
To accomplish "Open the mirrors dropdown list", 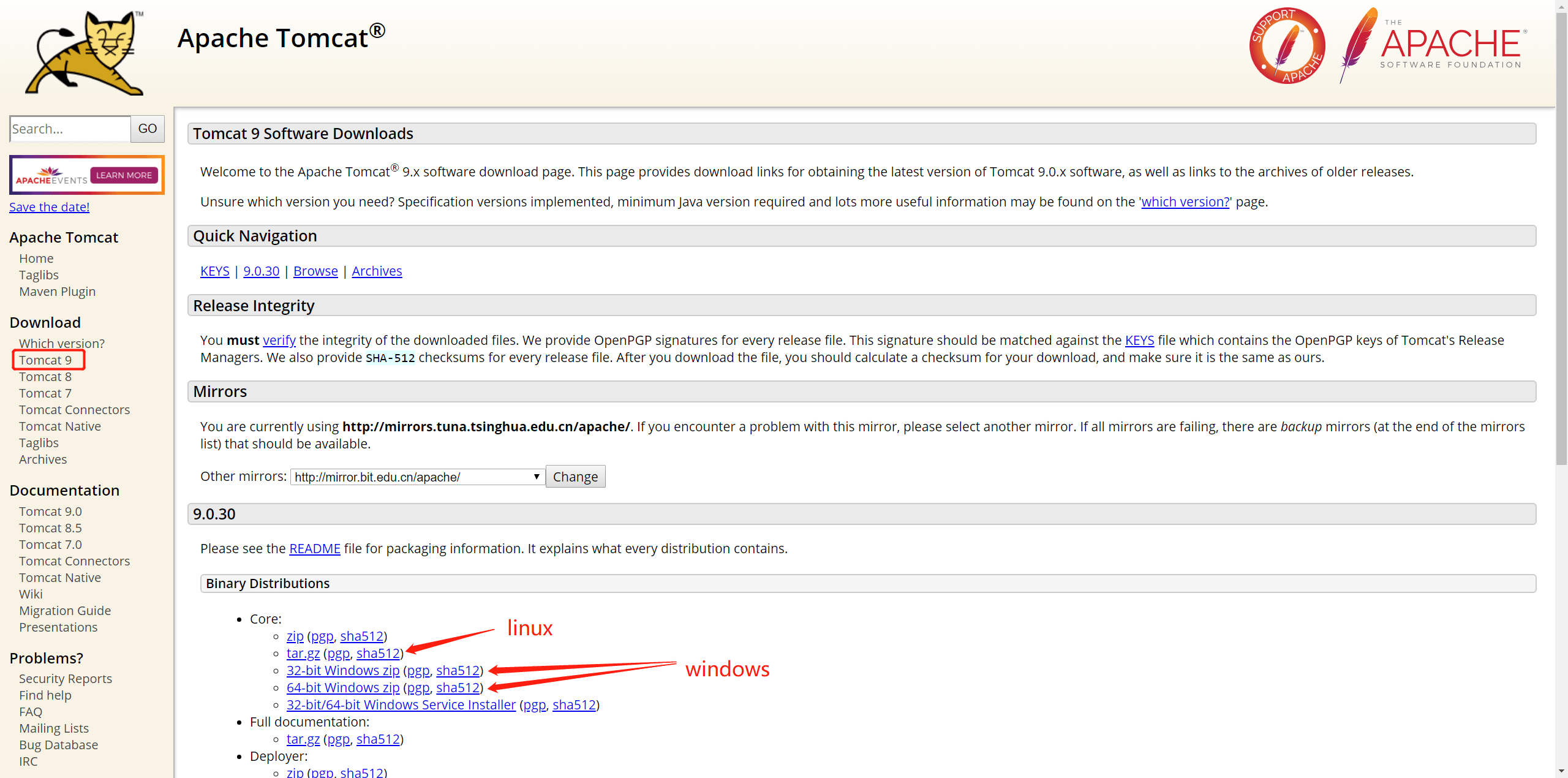I will point(417,477).
